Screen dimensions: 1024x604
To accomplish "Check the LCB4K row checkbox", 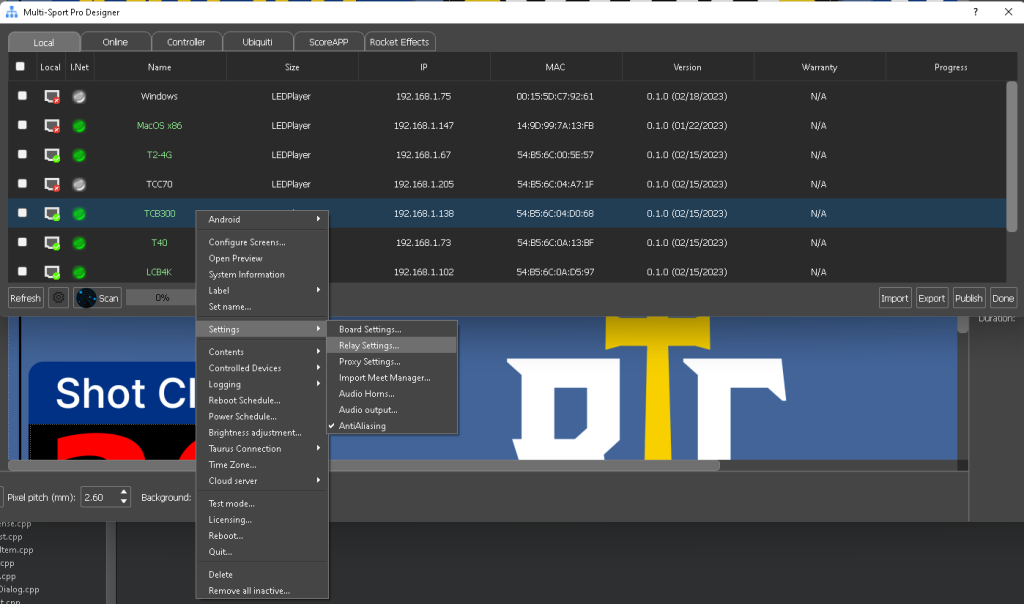I will 22,270.
